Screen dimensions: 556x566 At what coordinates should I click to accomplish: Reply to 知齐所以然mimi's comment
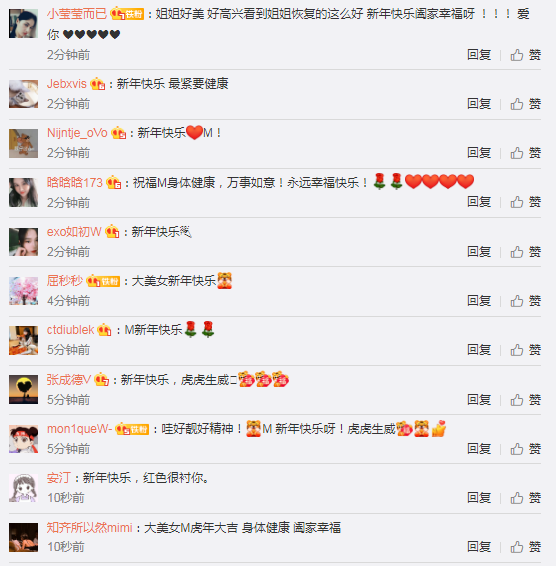[479, 547]
